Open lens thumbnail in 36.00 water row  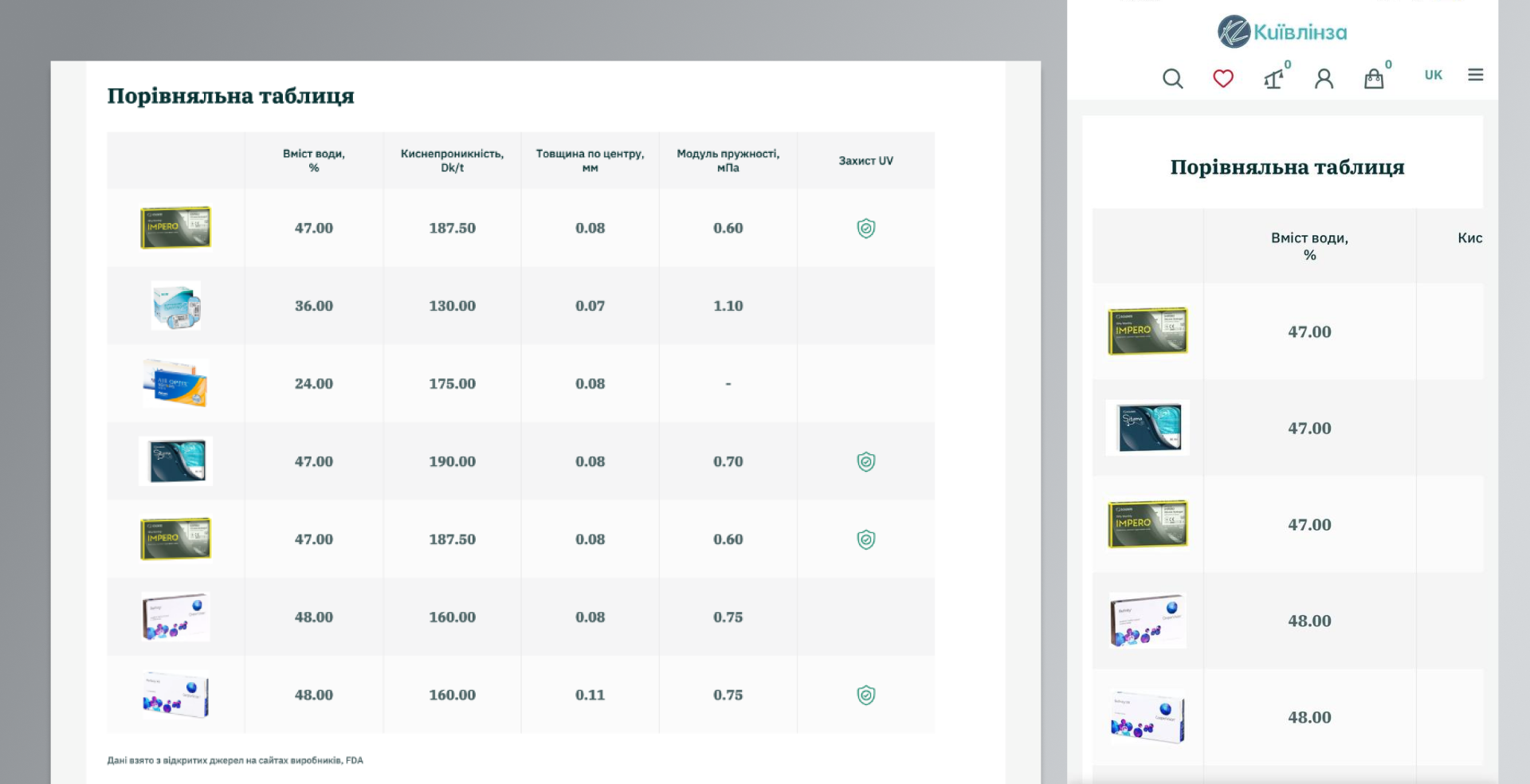(x=176, y=306)
